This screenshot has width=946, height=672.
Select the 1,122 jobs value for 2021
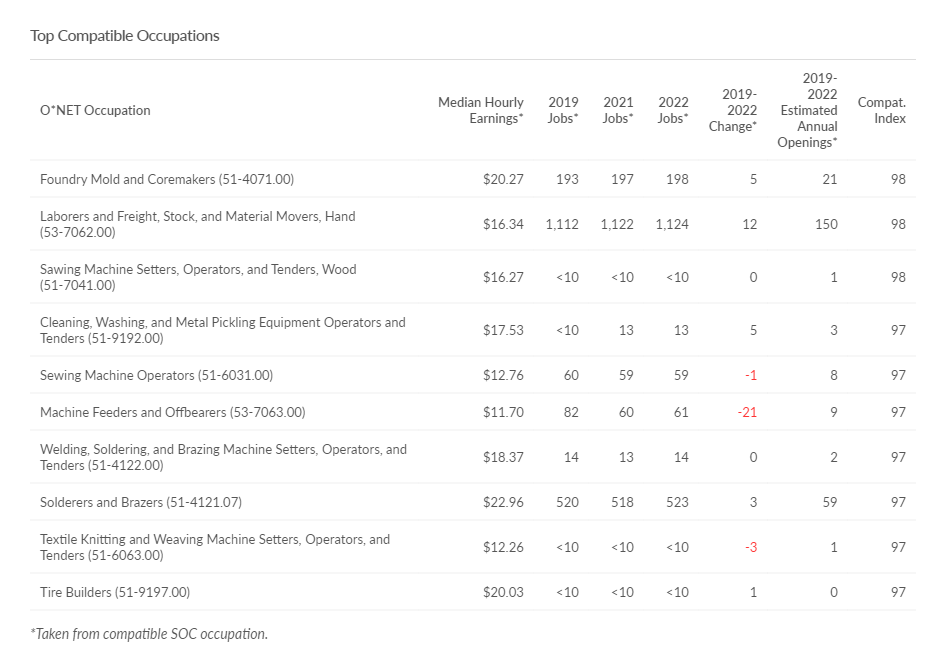(x=617, y=224)
